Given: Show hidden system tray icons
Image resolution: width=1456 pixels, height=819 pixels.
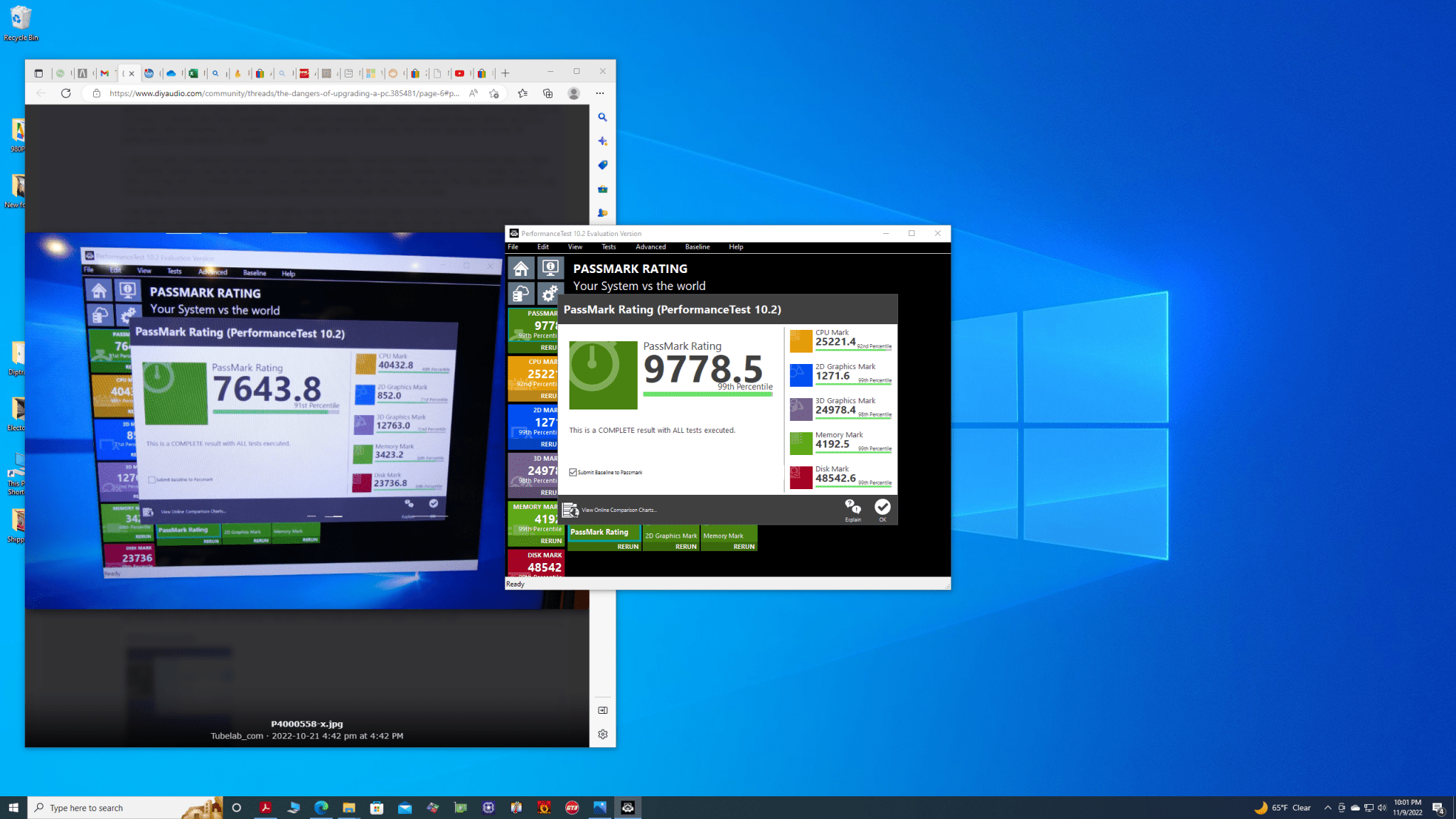Looking at the screenshot, I should point(1327,808).
